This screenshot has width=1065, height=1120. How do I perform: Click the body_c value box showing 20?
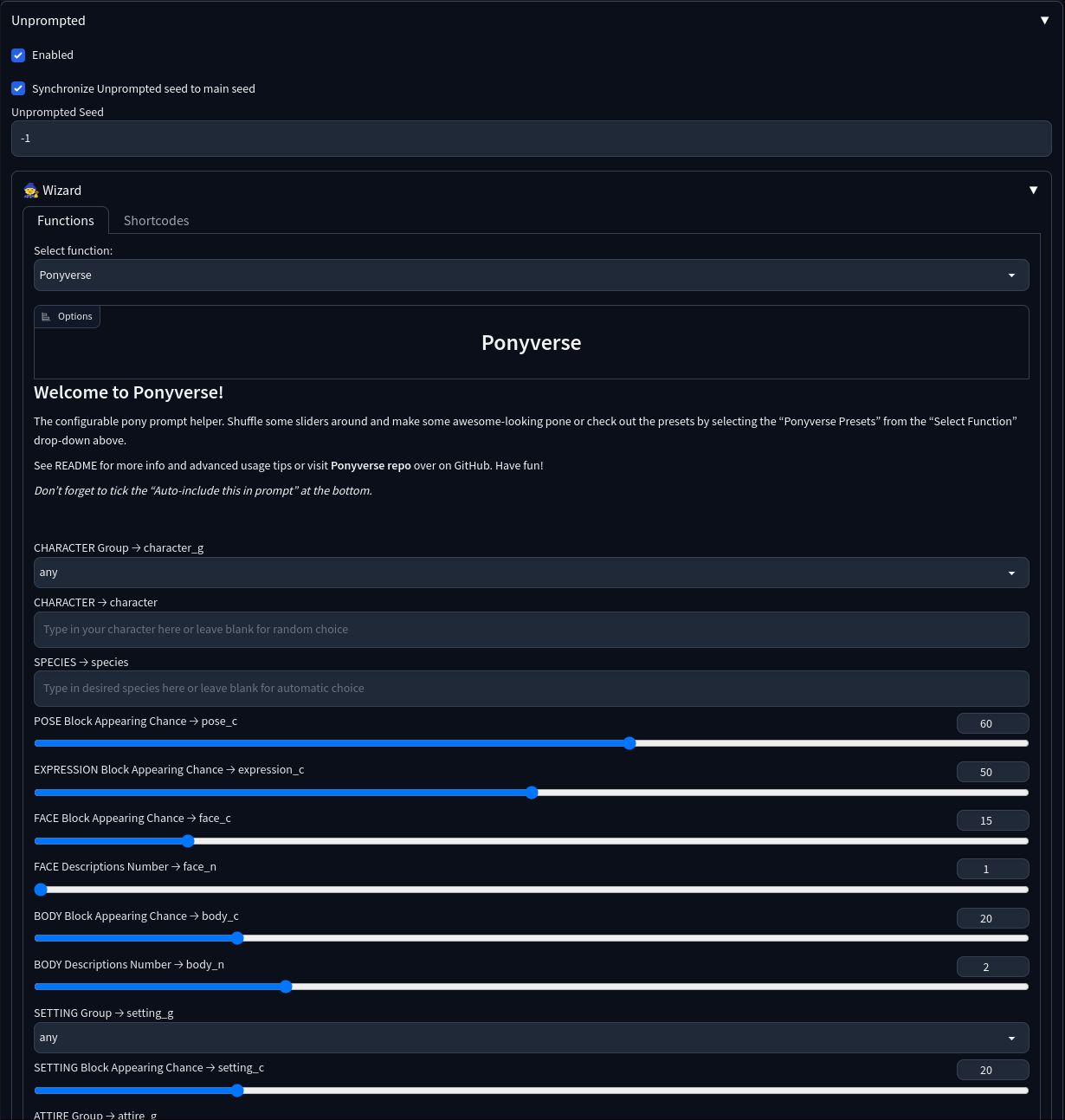pyautogui.click(x=993, y=918)
